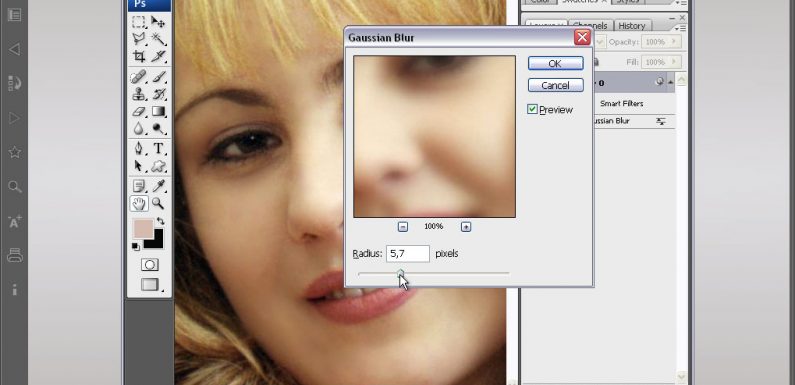Viewport: 795px width, 385px height.
Task: Select the Eraser tool
Action: point(138,111)
